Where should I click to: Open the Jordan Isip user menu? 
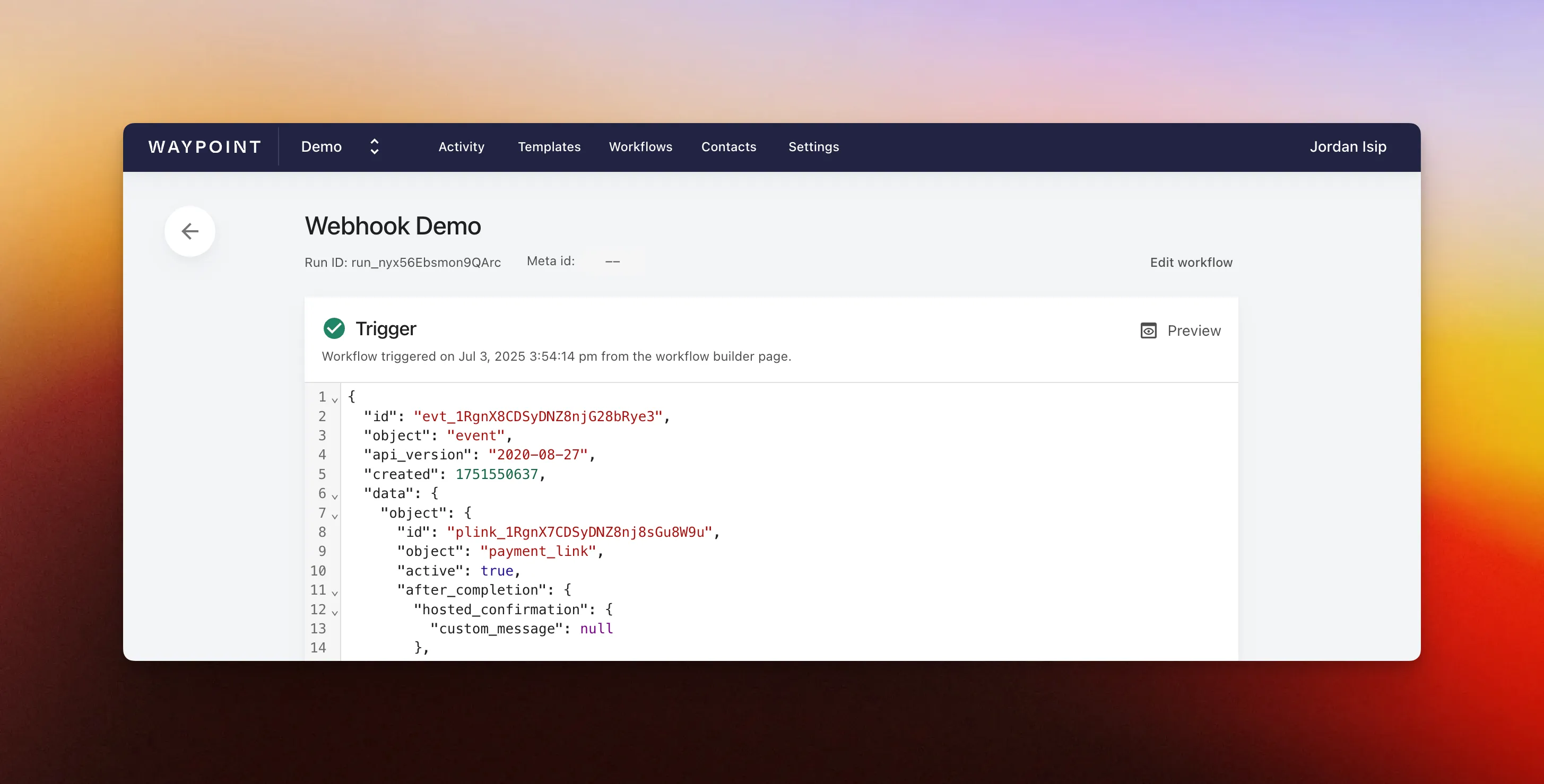coord(1347,147)
